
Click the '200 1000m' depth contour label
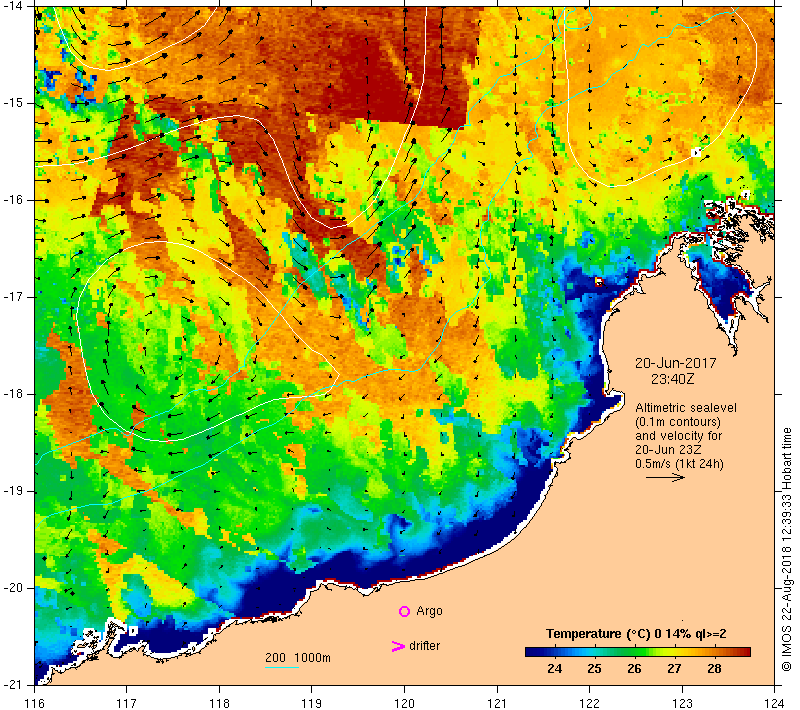tap(297, 658)
